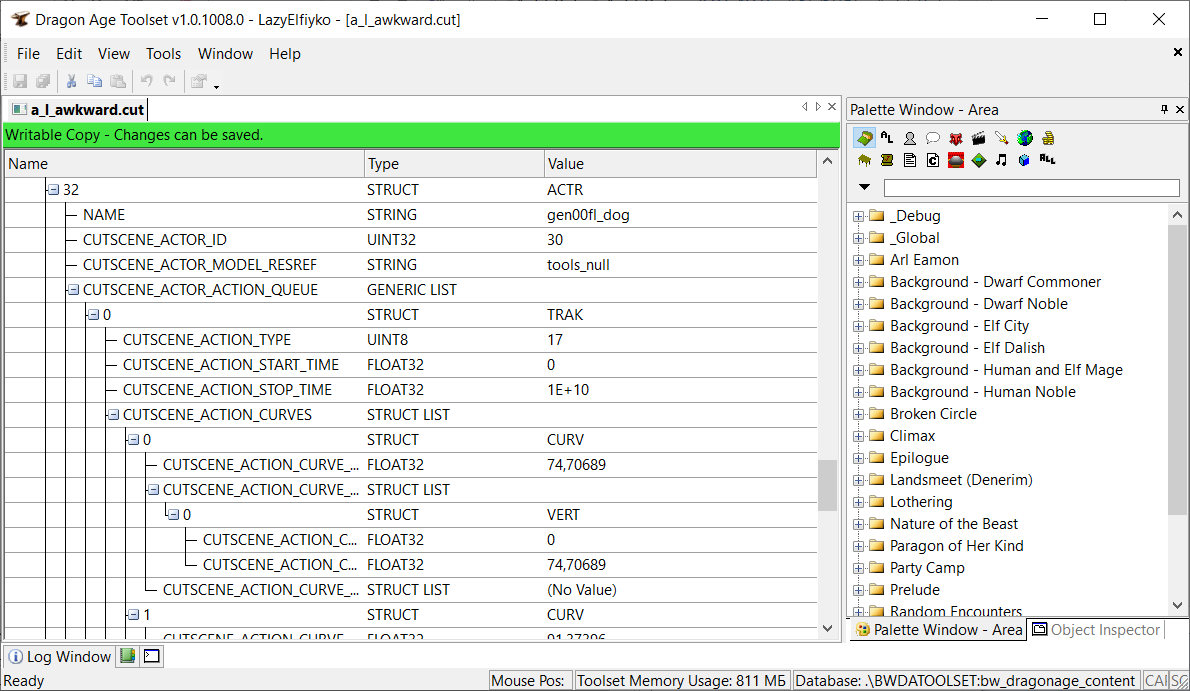Select the Conversation speech bubble icon
This screenshot has width=1190, height=691.
tap(933, 138)
